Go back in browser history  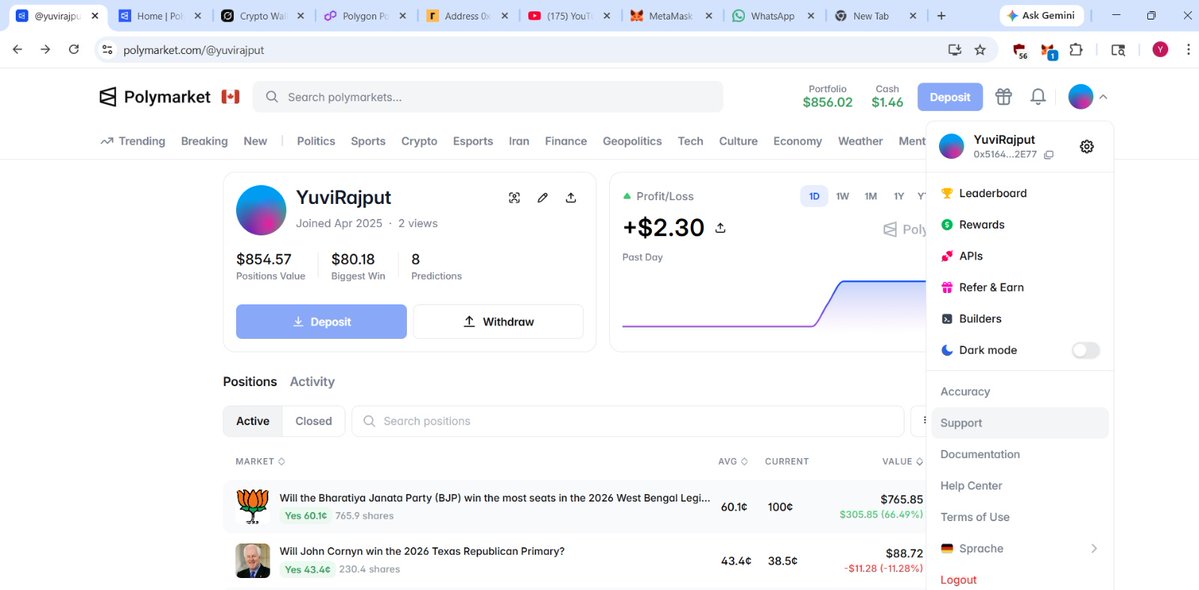pyautogui.click(x=18, y=49)
